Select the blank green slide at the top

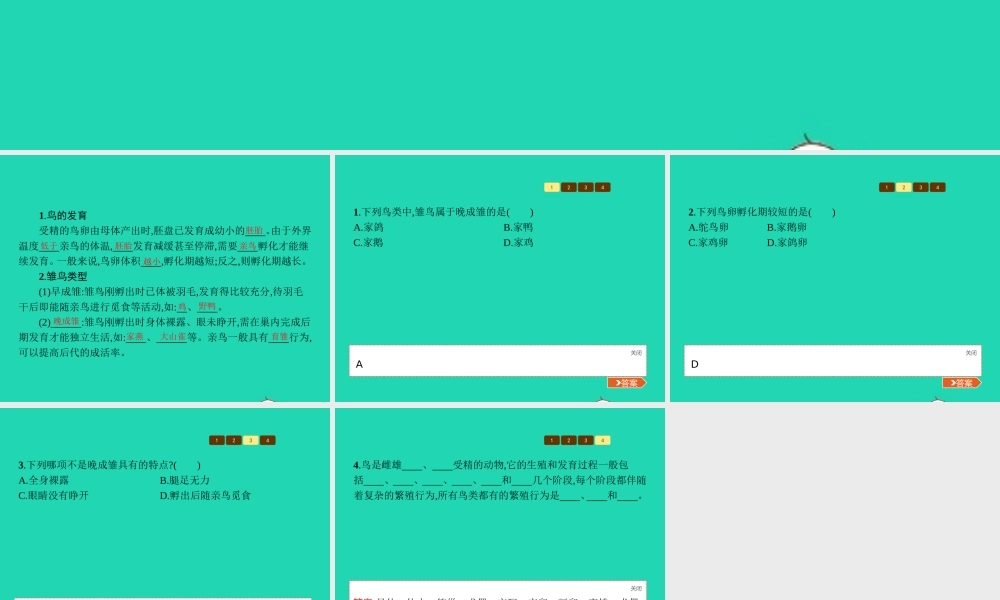point(500,75)
